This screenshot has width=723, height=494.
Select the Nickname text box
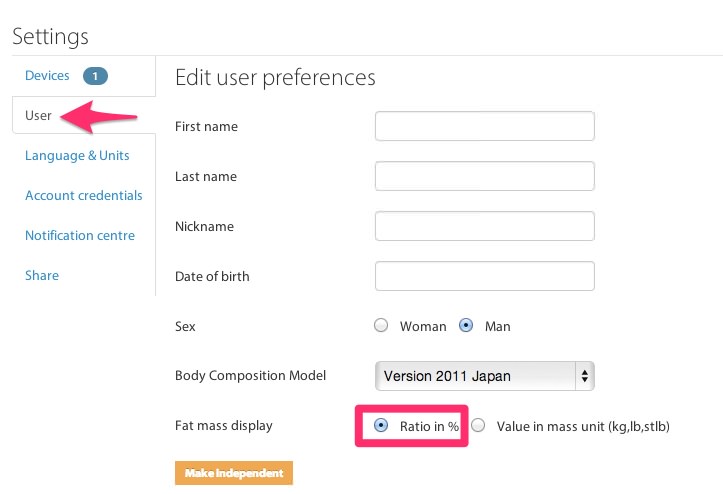[485, 226]
